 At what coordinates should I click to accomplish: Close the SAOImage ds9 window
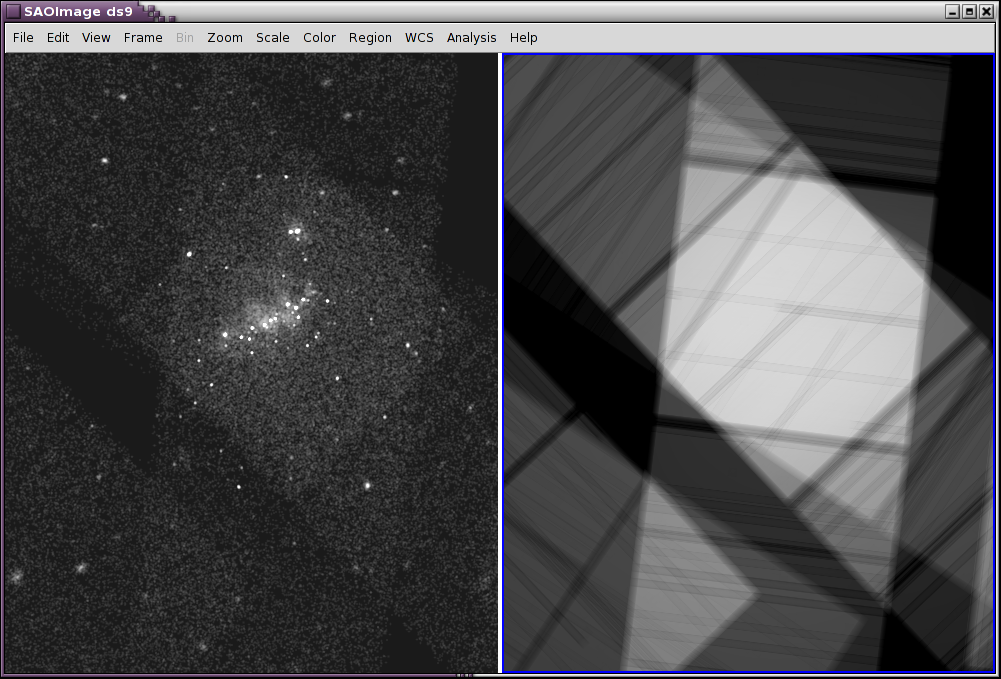click(x=986, y=11)
